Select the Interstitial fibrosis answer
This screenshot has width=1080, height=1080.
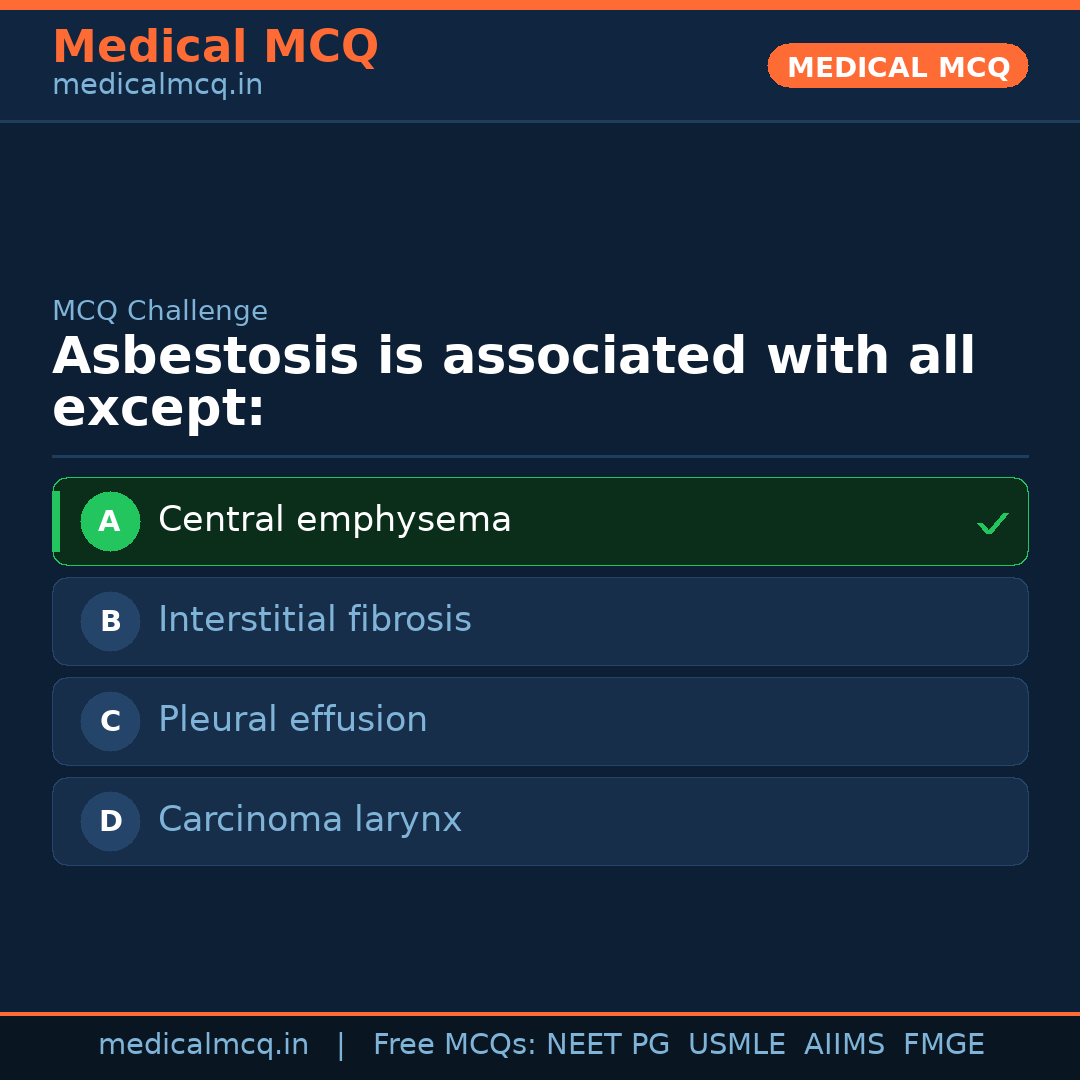click(x=315, y=620)
